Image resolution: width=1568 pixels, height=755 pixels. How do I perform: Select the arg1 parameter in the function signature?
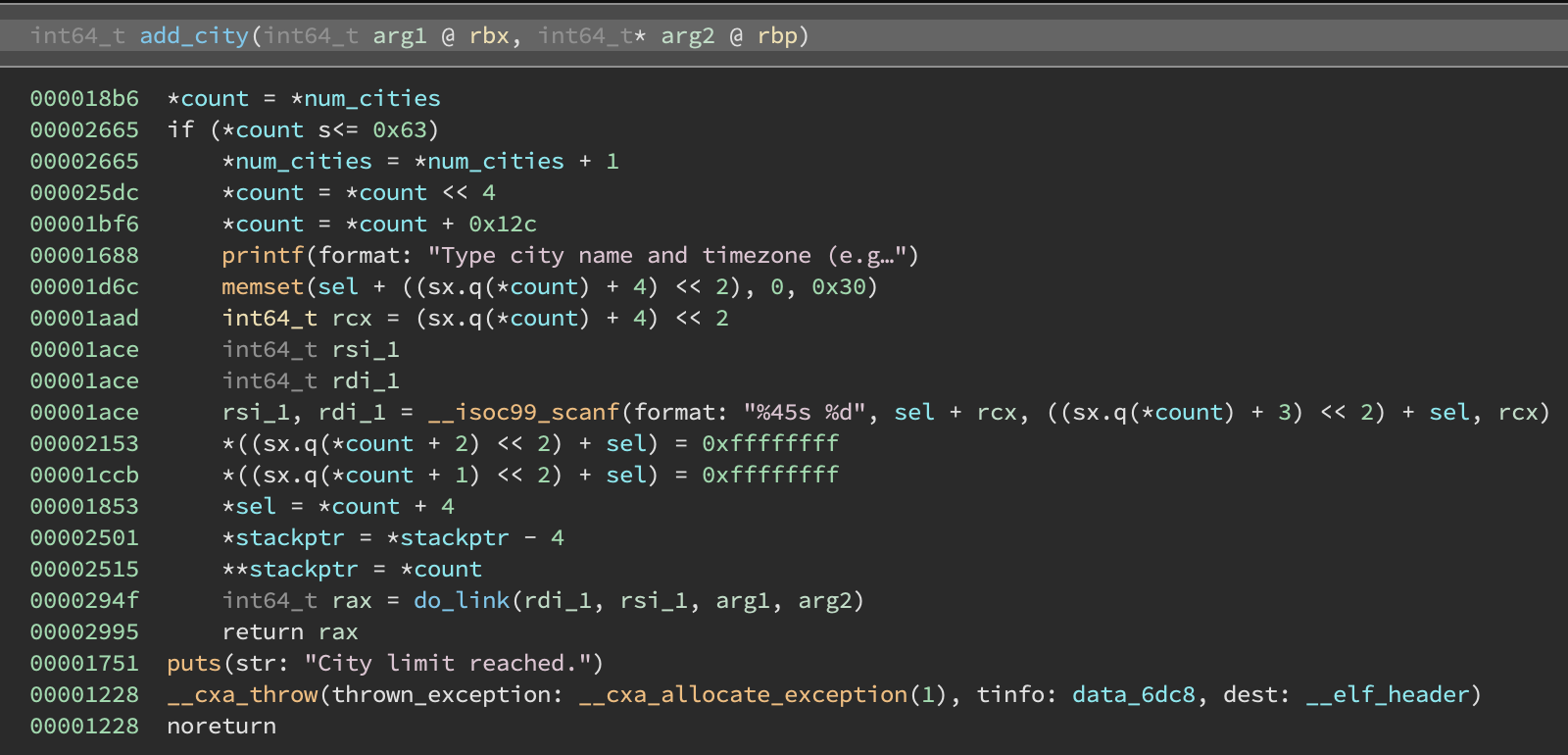click(x=399, y=36)
